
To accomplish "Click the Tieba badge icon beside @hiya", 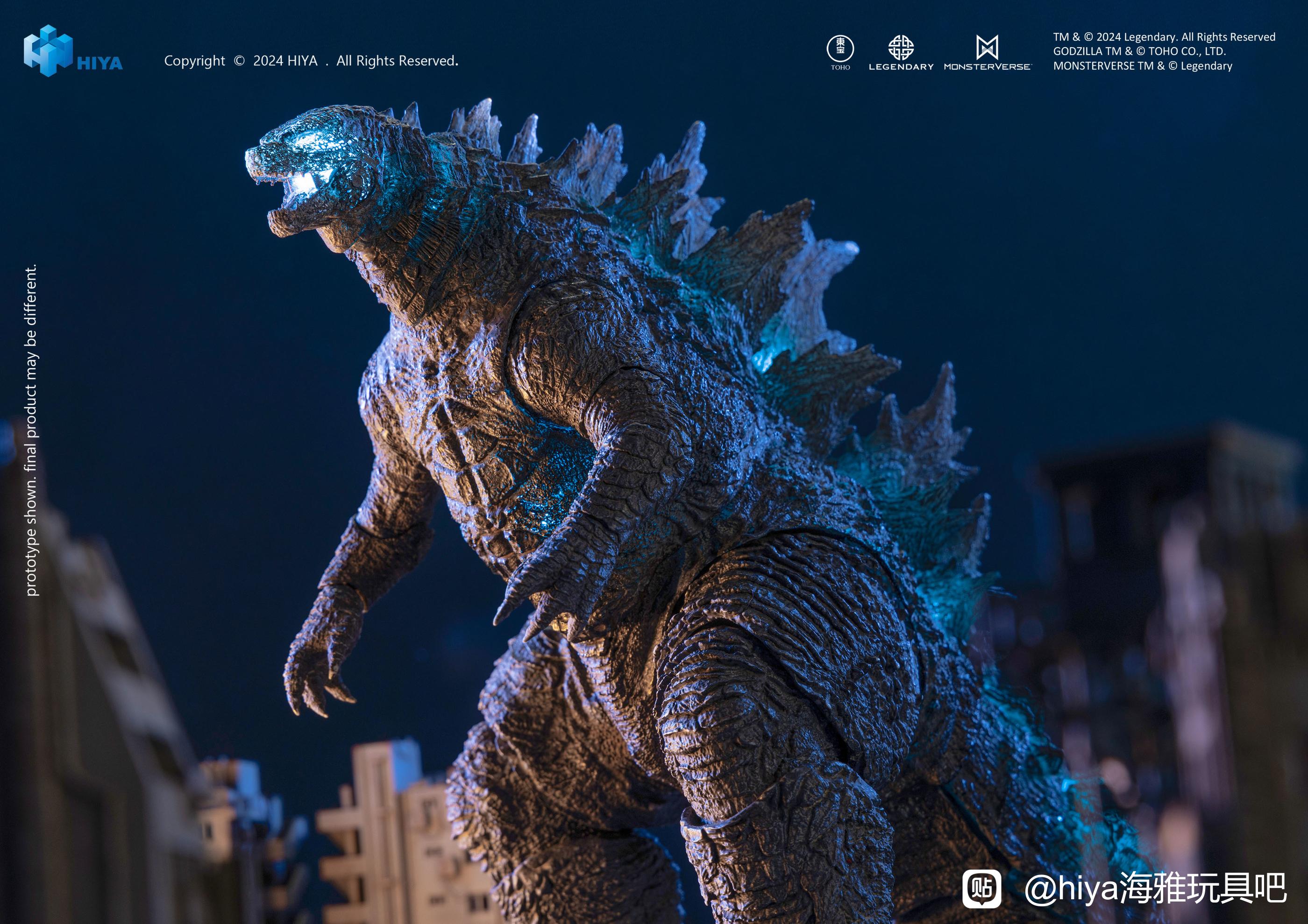I will (981, 889).
